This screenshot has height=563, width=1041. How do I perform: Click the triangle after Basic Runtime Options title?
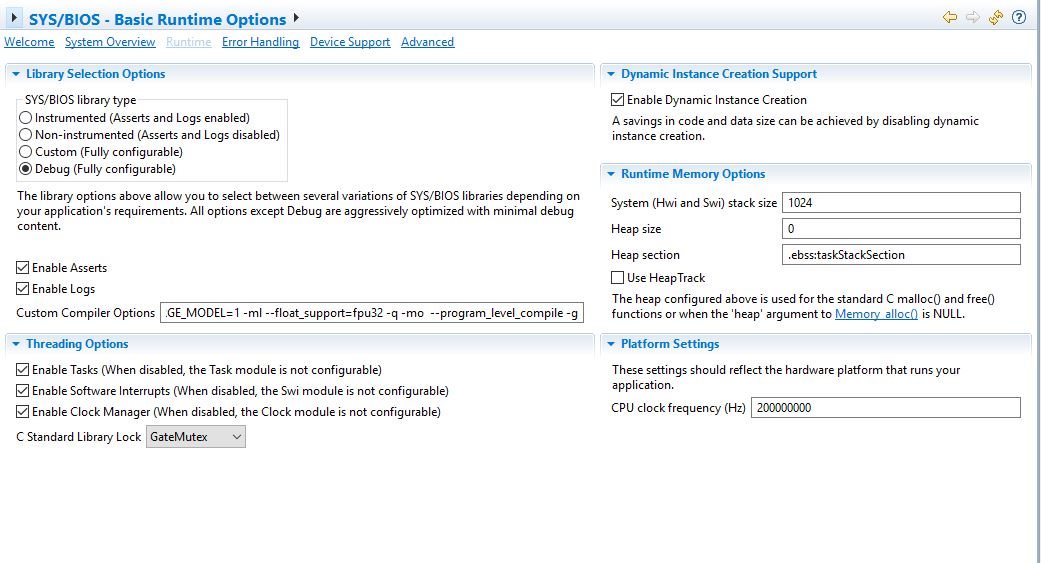tap(297, 18)
